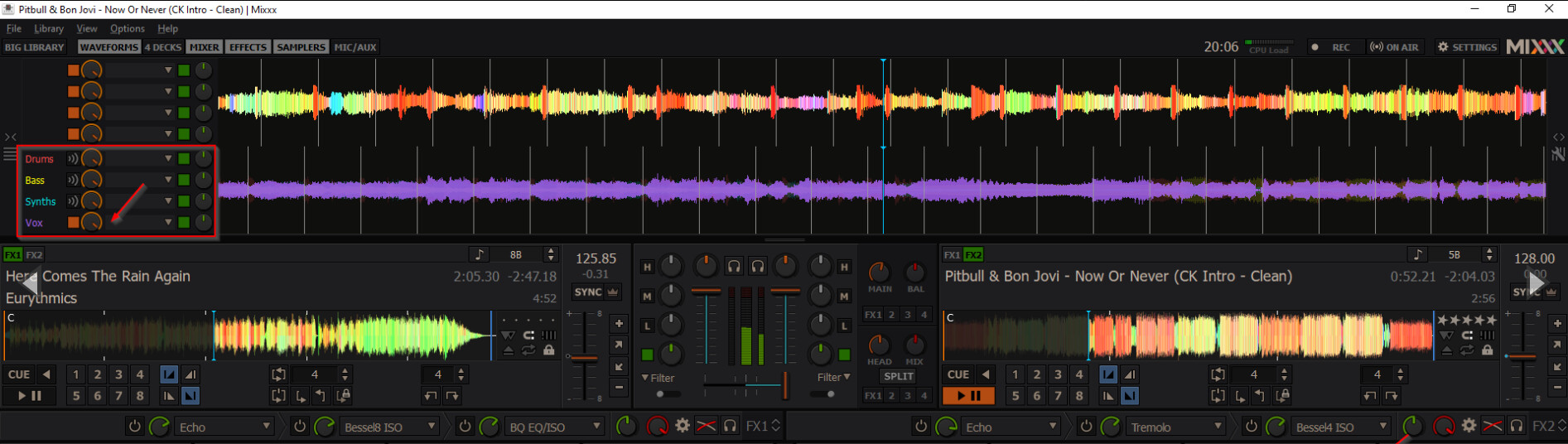The width and height of the screenshot is (1568, 444).
Task: Enable right channel headphone pre-listen
Action: pos(758,266)
